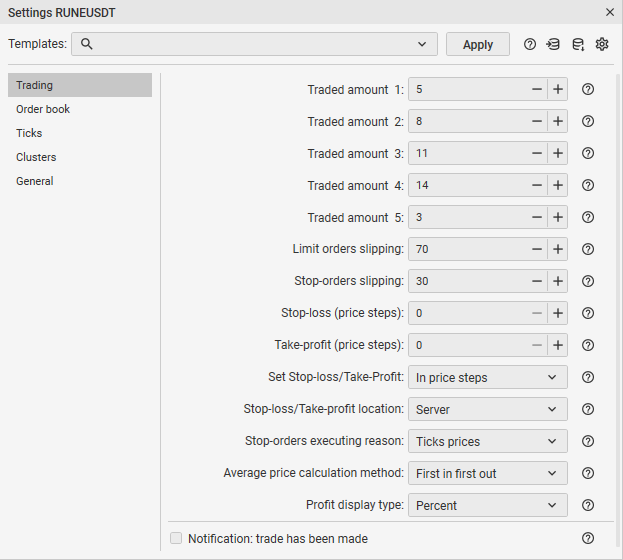
Task: Decrease Traded amount 1 with minus
Action: [537, 89]
